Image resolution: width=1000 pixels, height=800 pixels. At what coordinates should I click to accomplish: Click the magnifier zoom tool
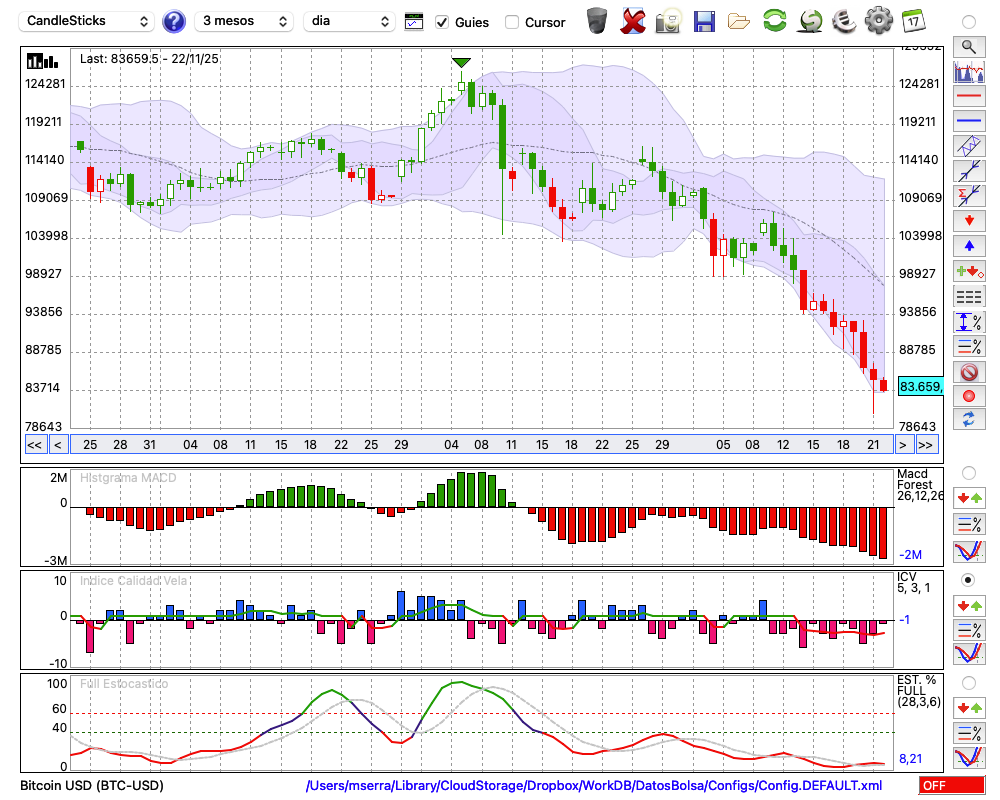(968, 46)
